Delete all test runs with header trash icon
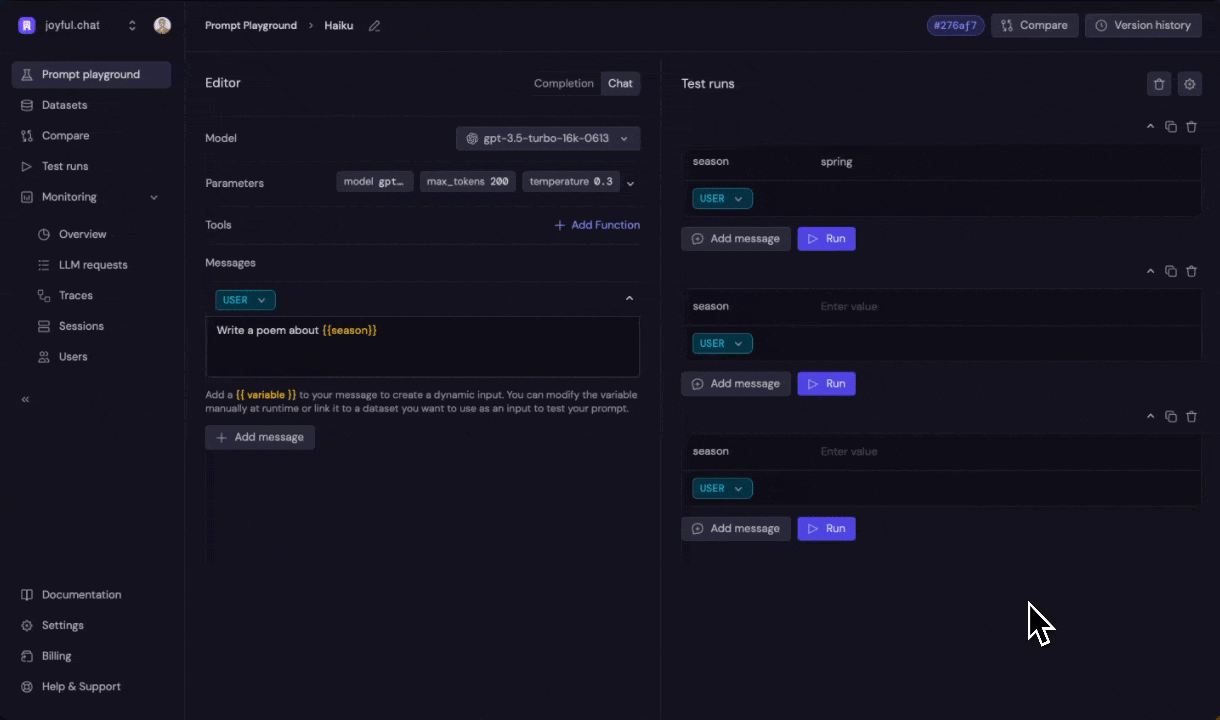 pos(1159,84)
